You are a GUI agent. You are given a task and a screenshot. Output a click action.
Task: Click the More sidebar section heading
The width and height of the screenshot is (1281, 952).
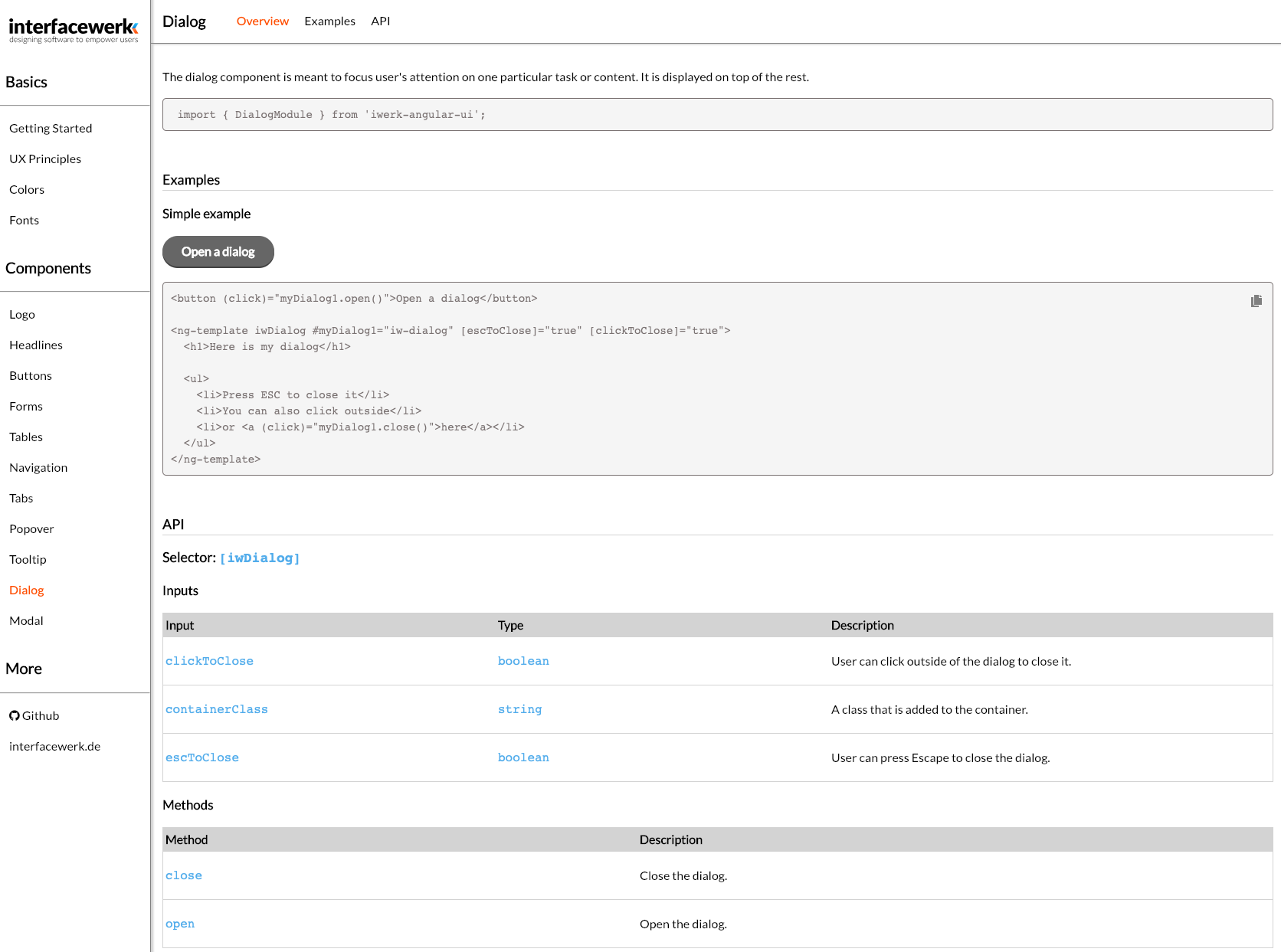coord(24,669)
